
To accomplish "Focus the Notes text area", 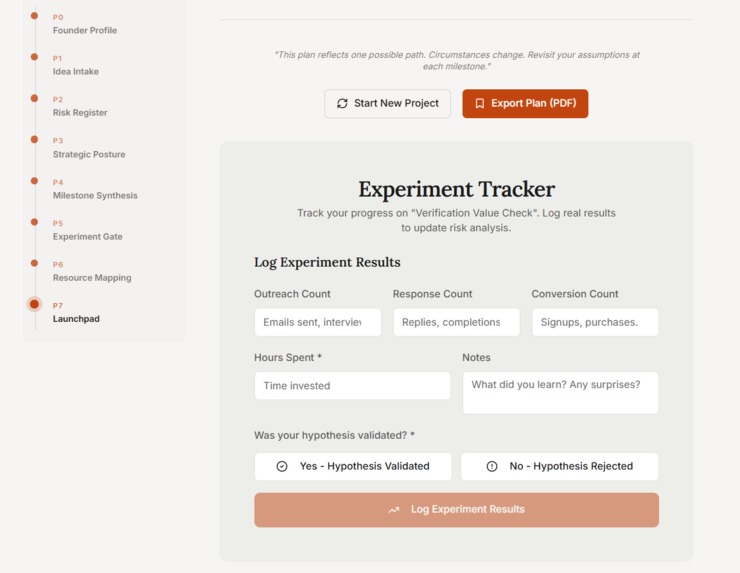I will pyautogui.click(x=560, y=393).
